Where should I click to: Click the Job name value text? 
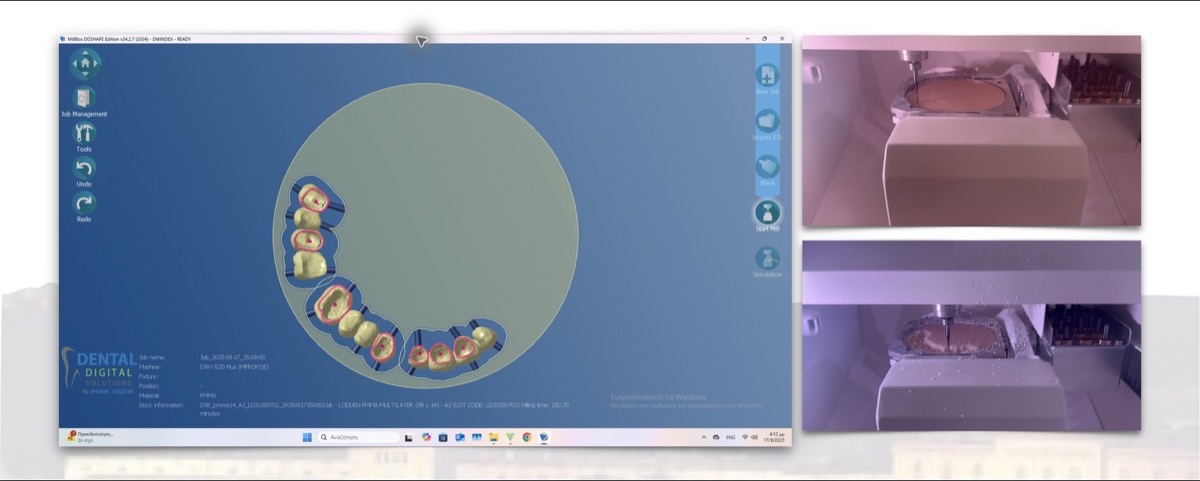232,357
